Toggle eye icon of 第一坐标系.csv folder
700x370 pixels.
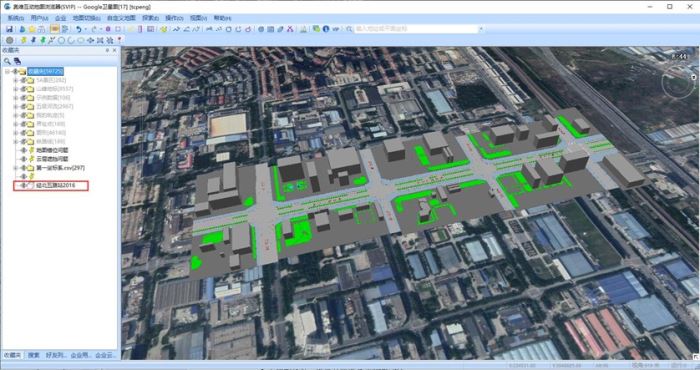23,168
